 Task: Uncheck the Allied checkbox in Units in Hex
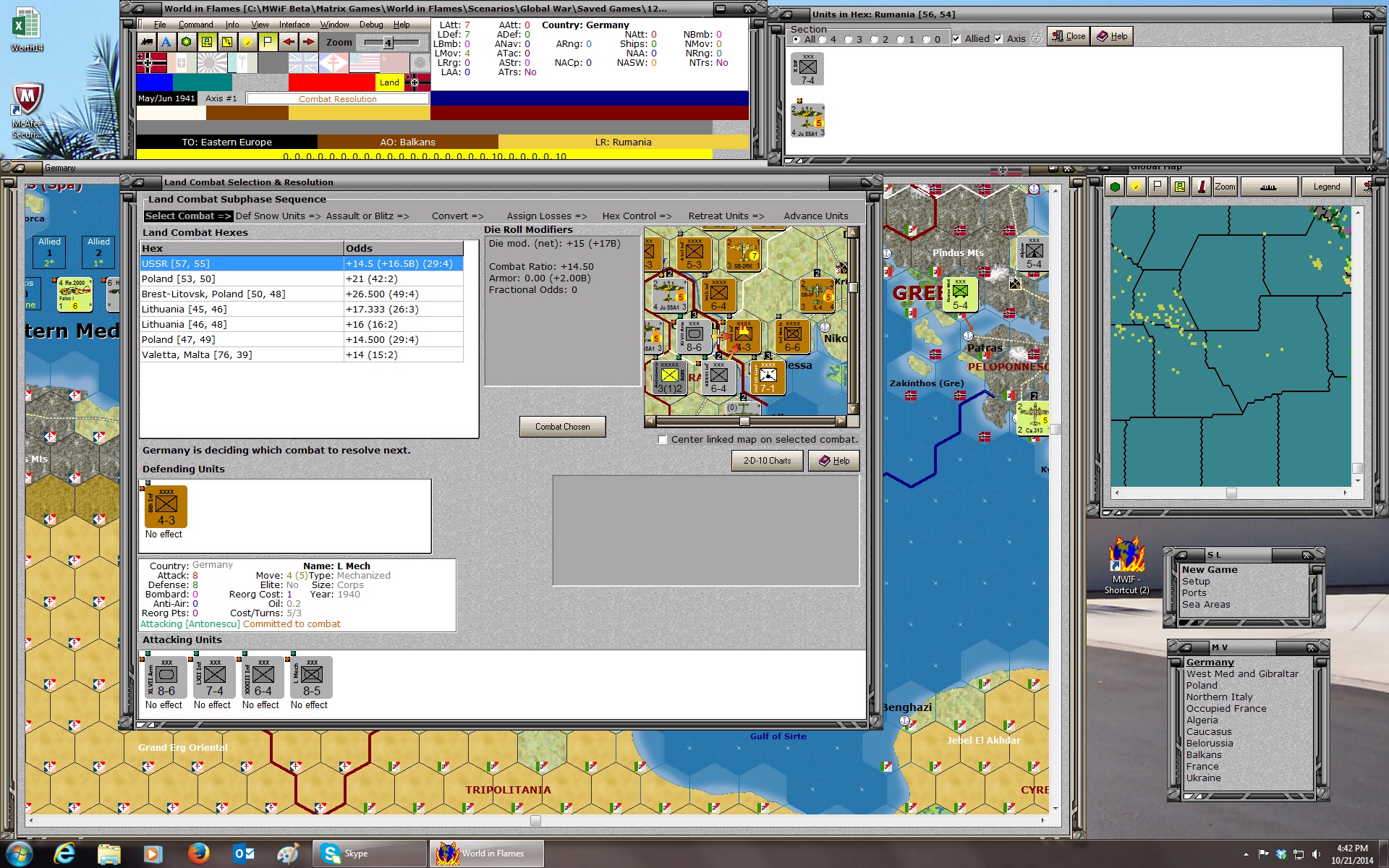pyautogui.click(x=956, y=39)
